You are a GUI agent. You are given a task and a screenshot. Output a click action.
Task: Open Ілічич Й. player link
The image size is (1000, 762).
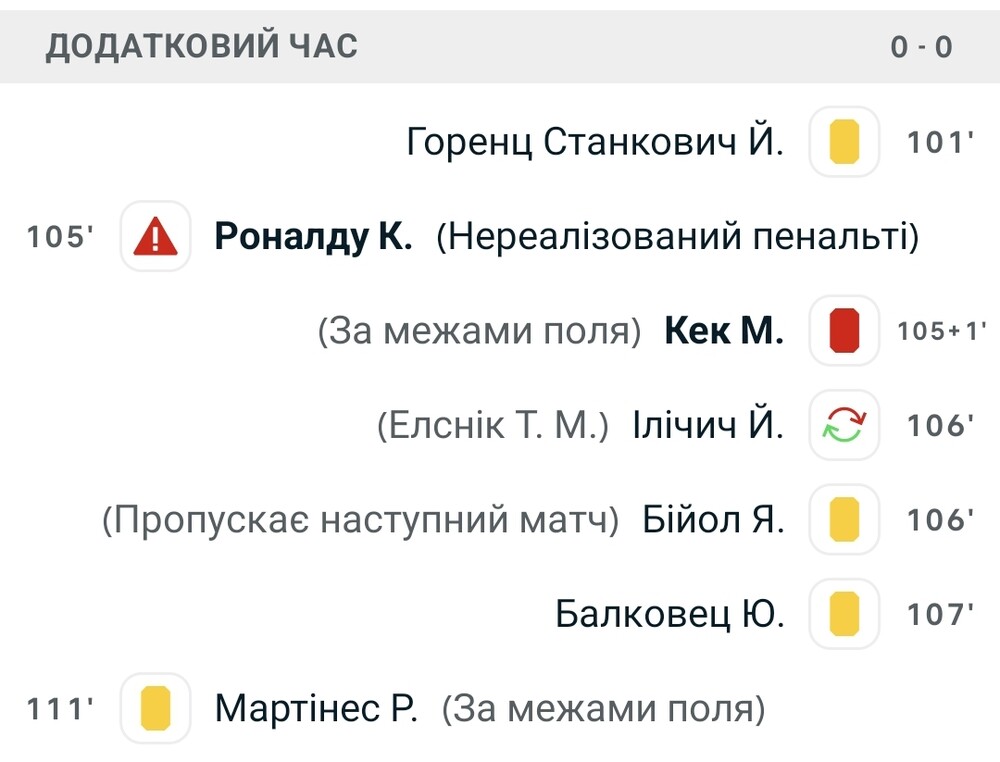pyautogui.click(x=708, y=426)
